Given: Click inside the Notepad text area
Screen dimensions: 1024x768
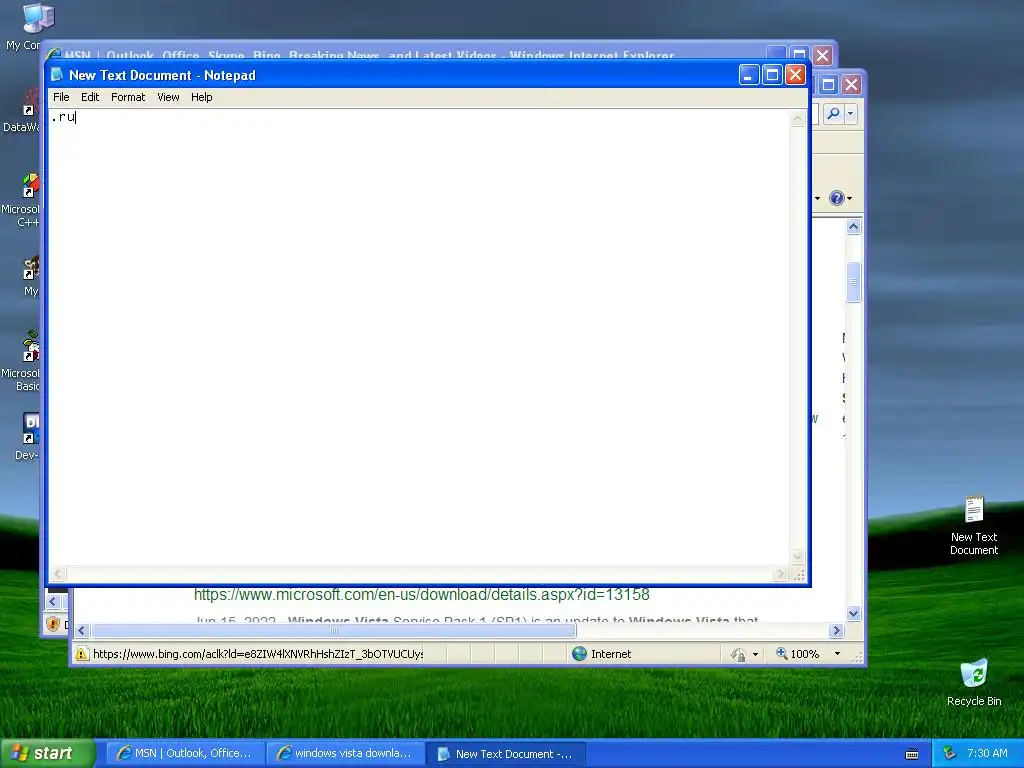Looking at the screenshot, I should click(x=418, y=336).
